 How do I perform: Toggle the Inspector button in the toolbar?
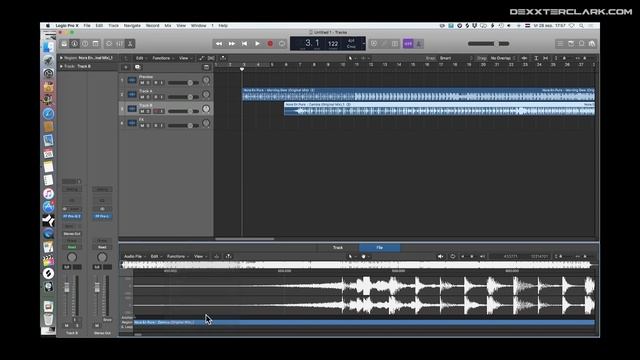point(74,44)
